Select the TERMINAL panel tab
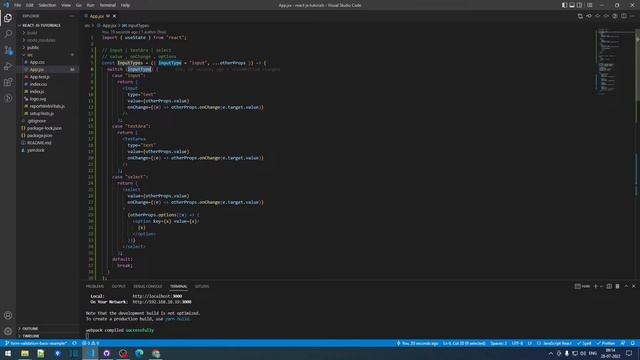This screenshot has width=640, height=360. pyautogui.click(x=179, y=286)
